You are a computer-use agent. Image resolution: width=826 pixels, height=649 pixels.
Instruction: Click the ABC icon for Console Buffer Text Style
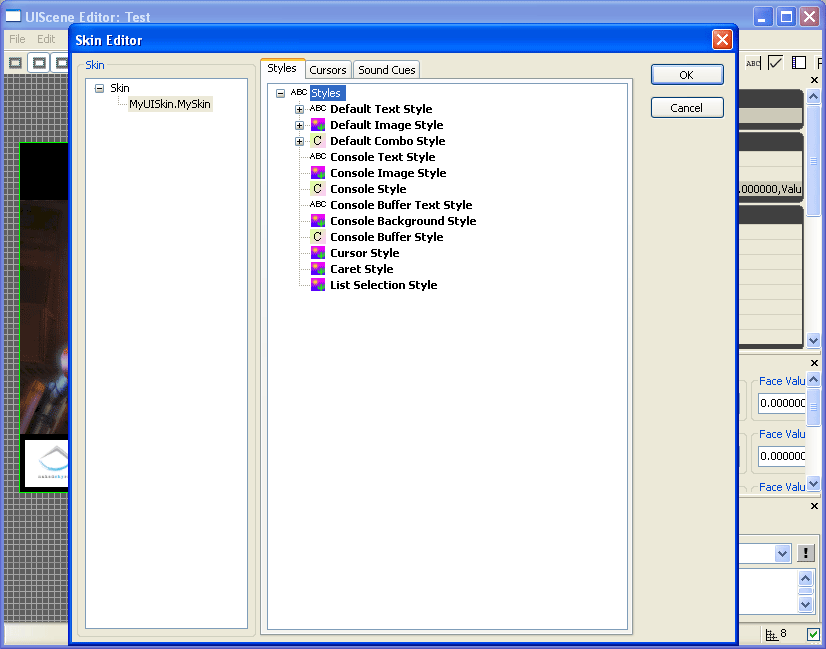[318, 204]
